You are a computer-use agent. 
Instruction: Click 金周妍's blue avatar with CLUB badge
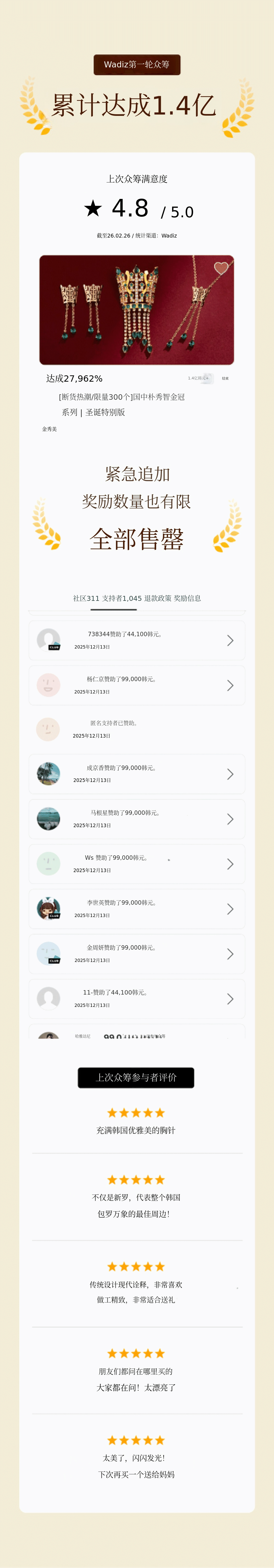(x=49, y=953)
